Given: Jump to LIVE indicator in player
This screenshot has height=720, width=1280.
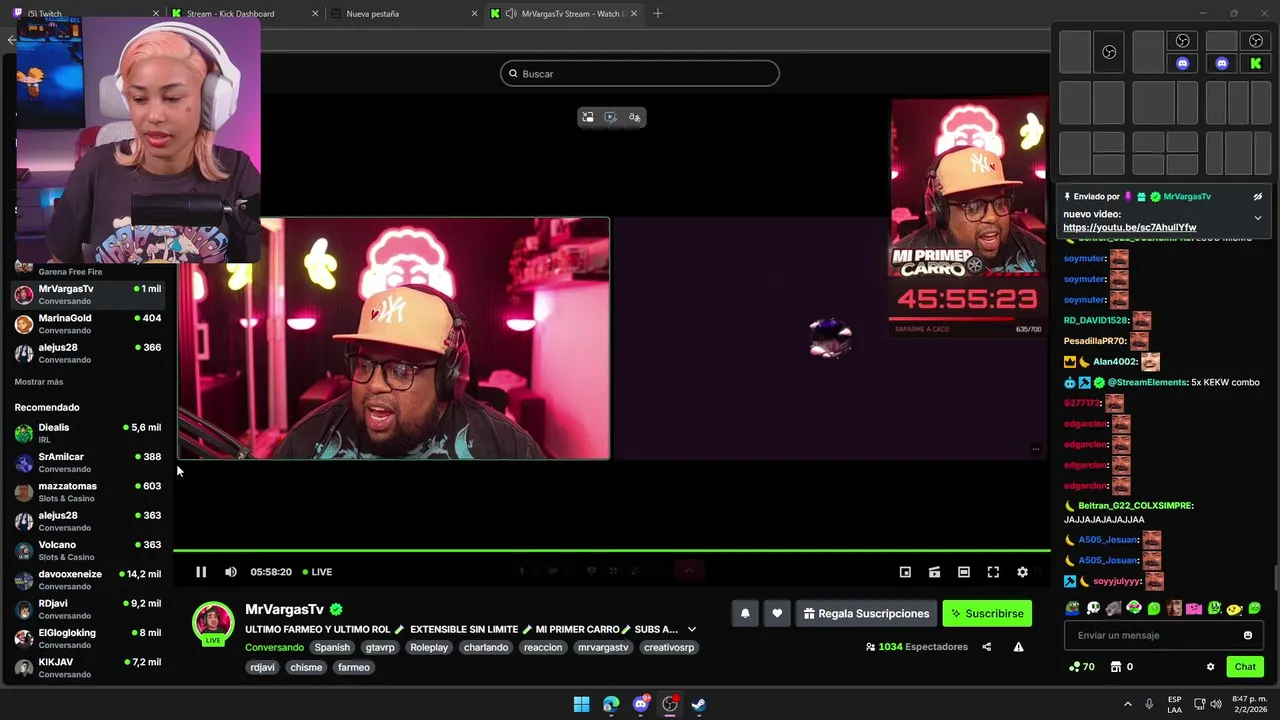Looking at the screenshot, I should tap(318, 572).
